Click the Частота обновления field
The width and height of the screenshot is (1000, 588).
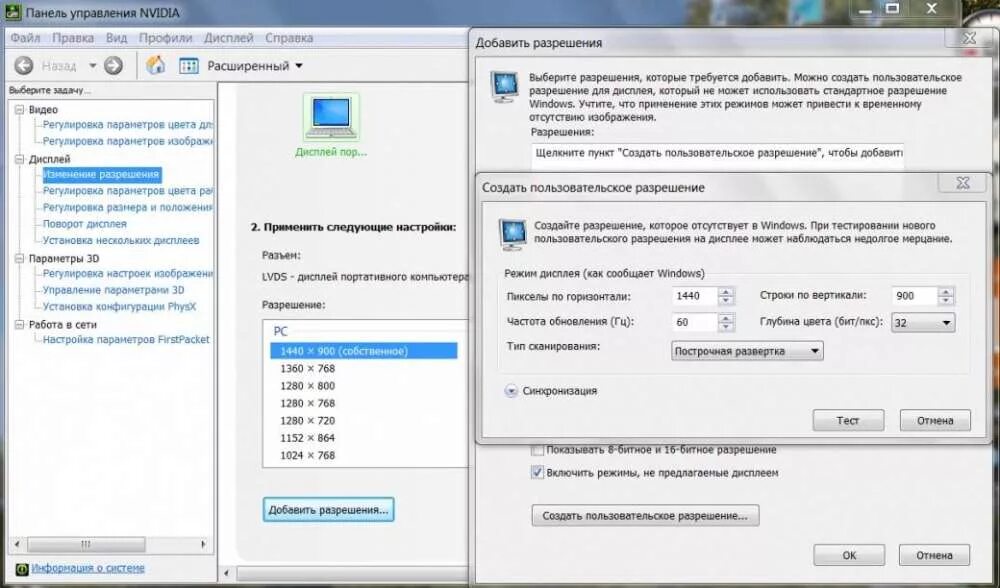[695, 322]
